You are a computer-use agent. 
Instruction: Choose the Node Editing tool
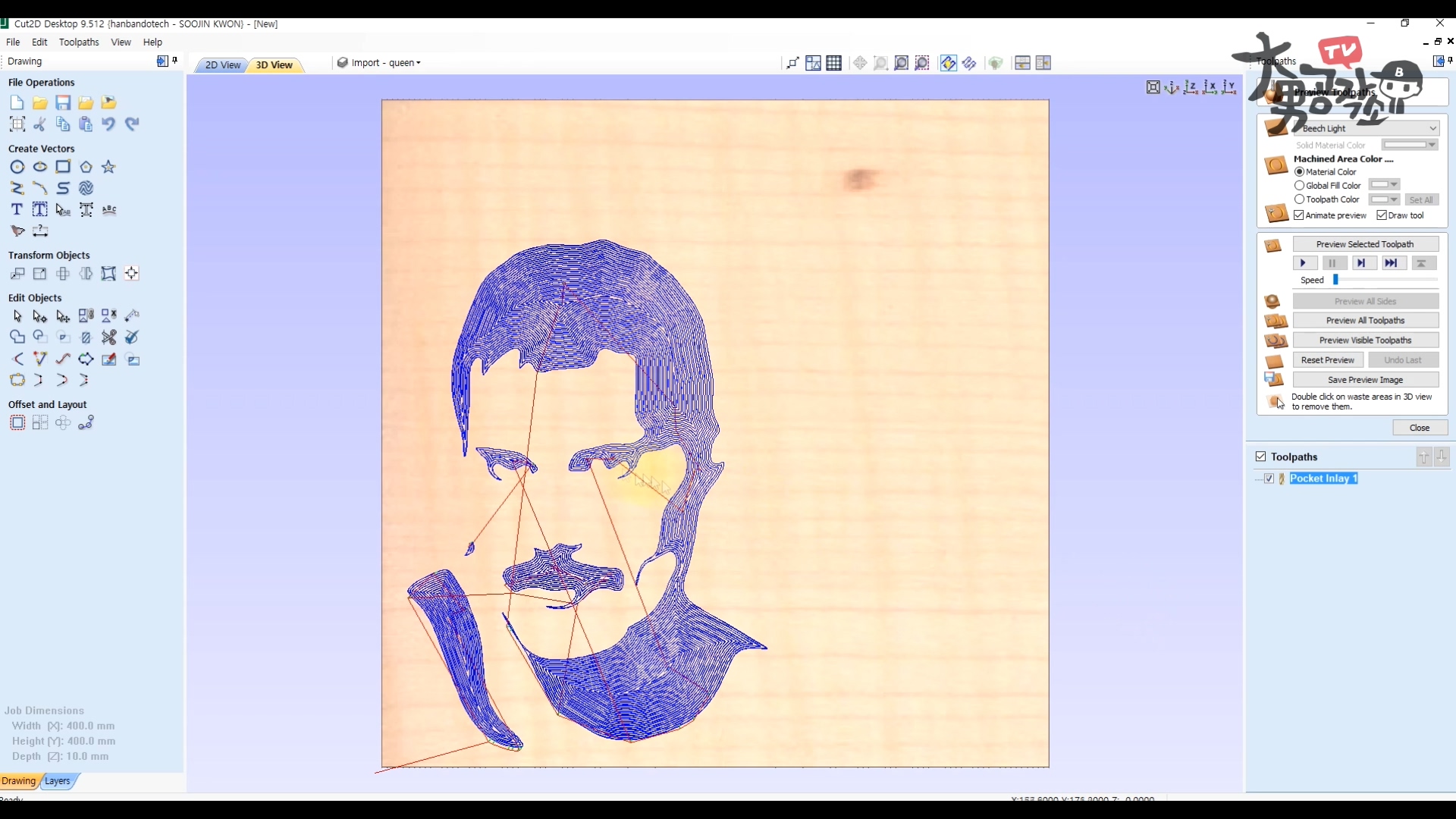(39, 316)
